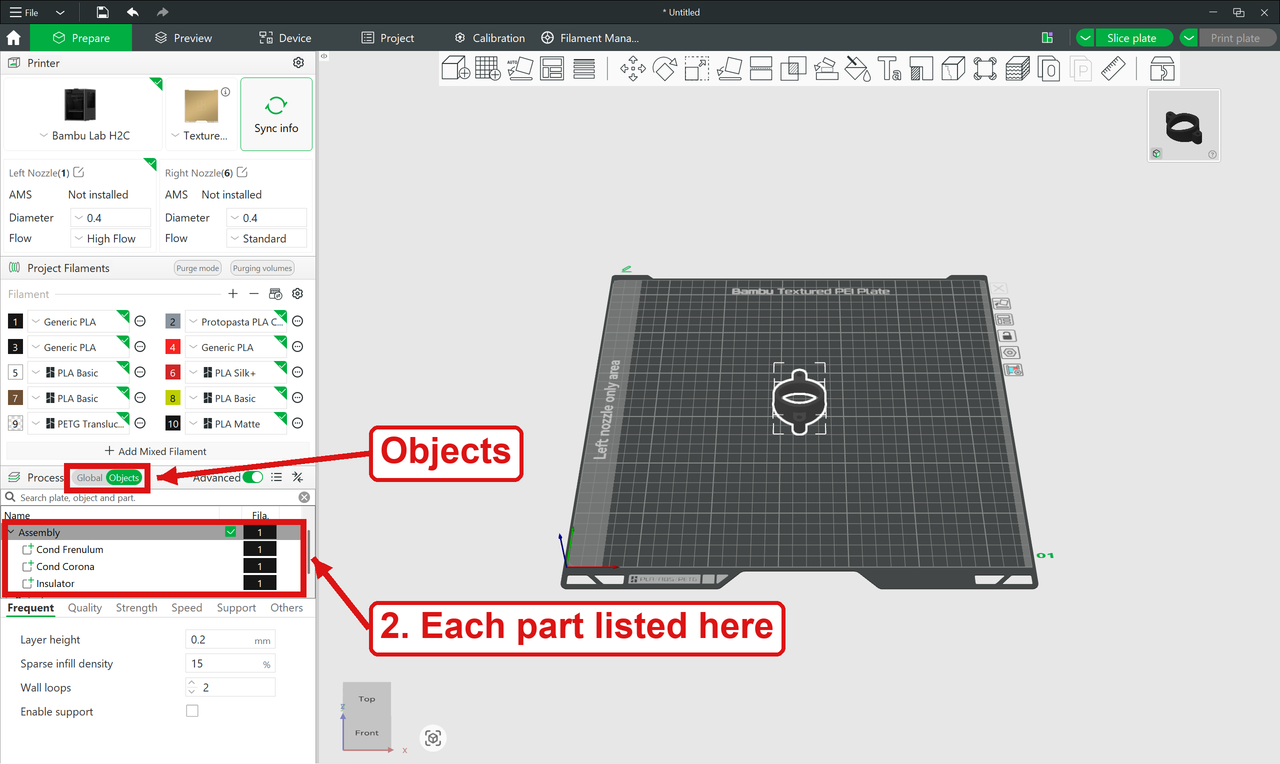
Task: Select the Cut tool icon
Action: pos(761,68)
